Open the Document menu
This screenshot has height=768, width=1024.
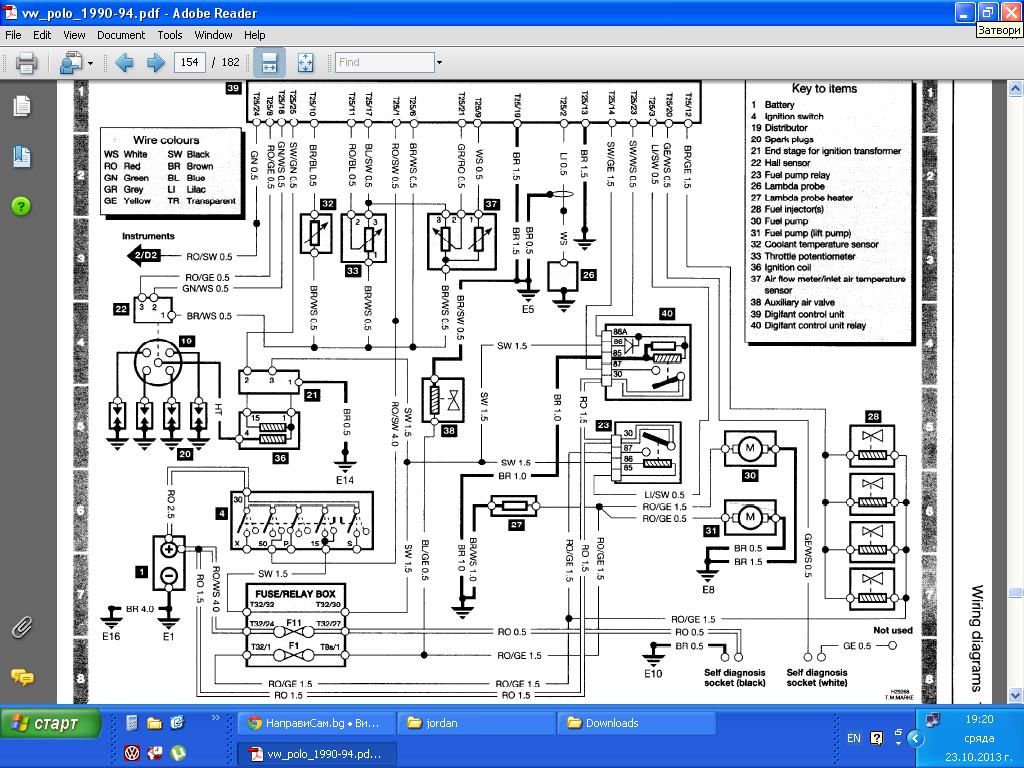[x=121, y=34]
